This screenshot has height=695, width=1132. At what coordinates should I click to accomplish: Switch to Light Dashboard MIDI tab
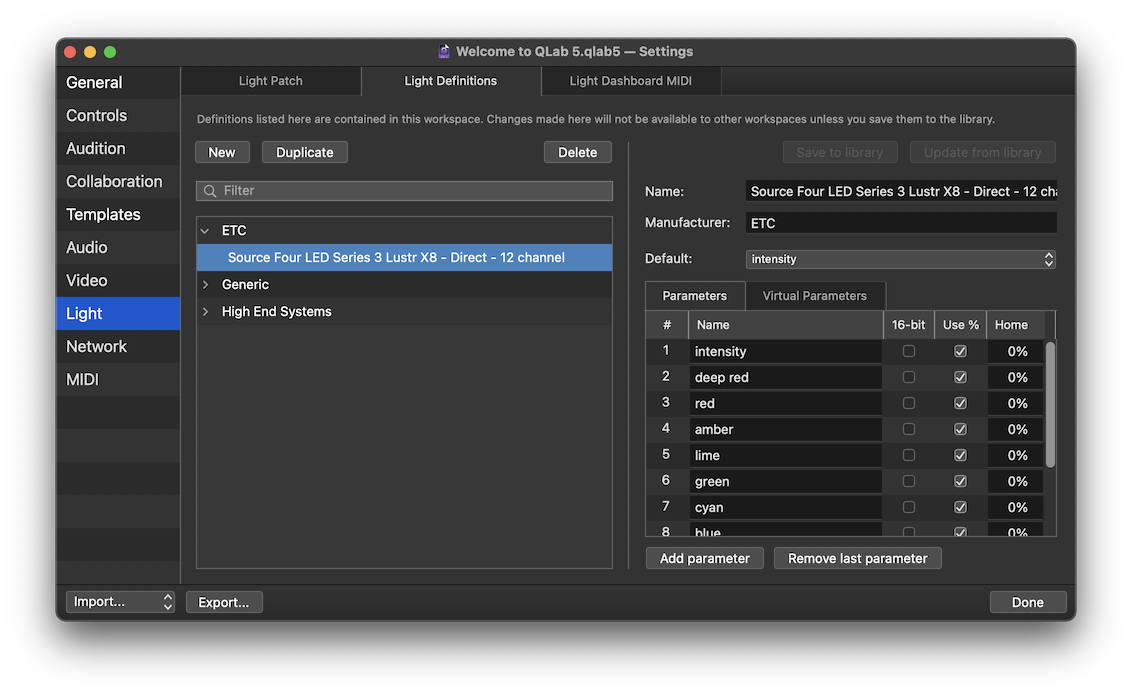[630, 81]
